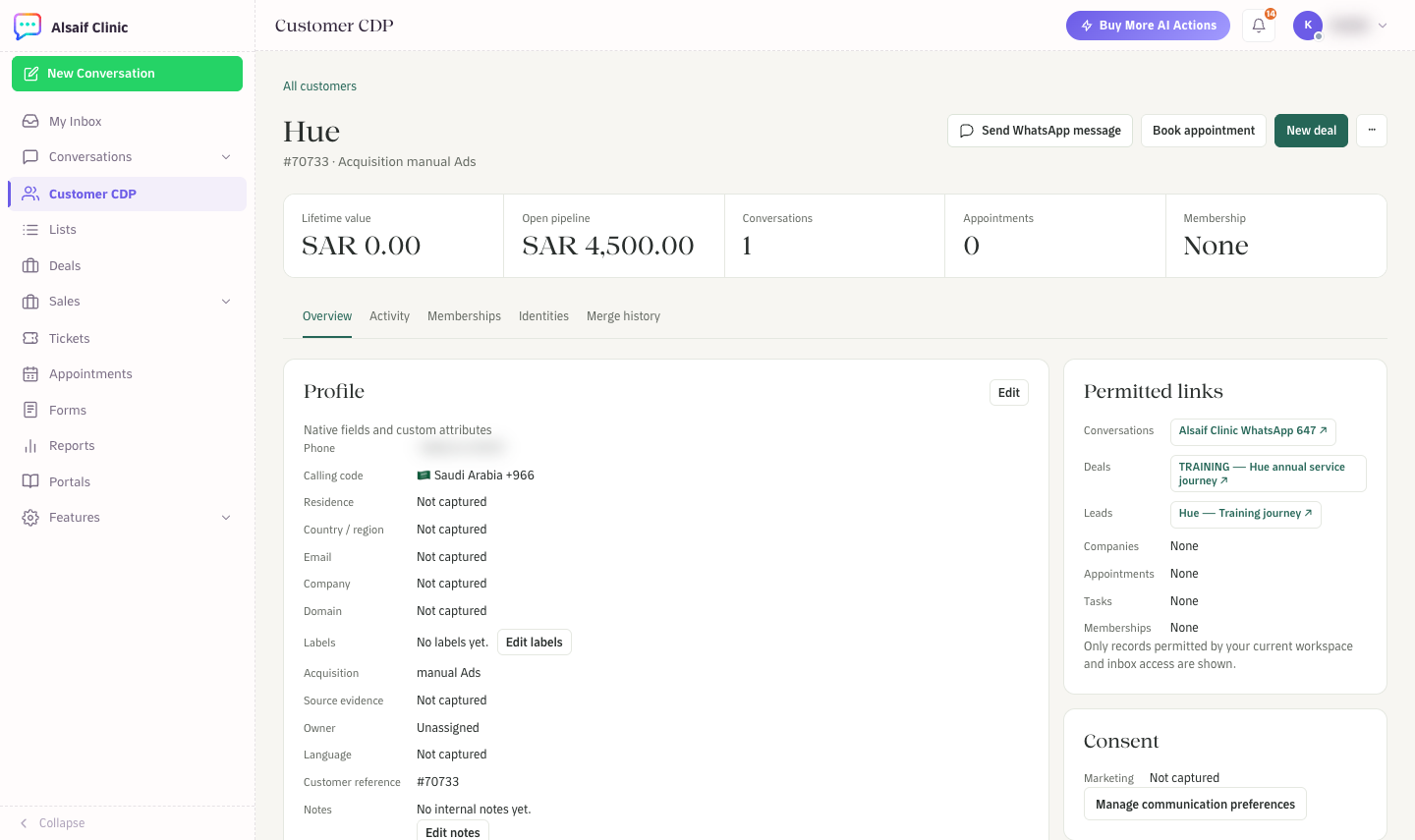Click the Portals book icon
The height and width of the screenshot is (840, 1415).
click(30, 482)
